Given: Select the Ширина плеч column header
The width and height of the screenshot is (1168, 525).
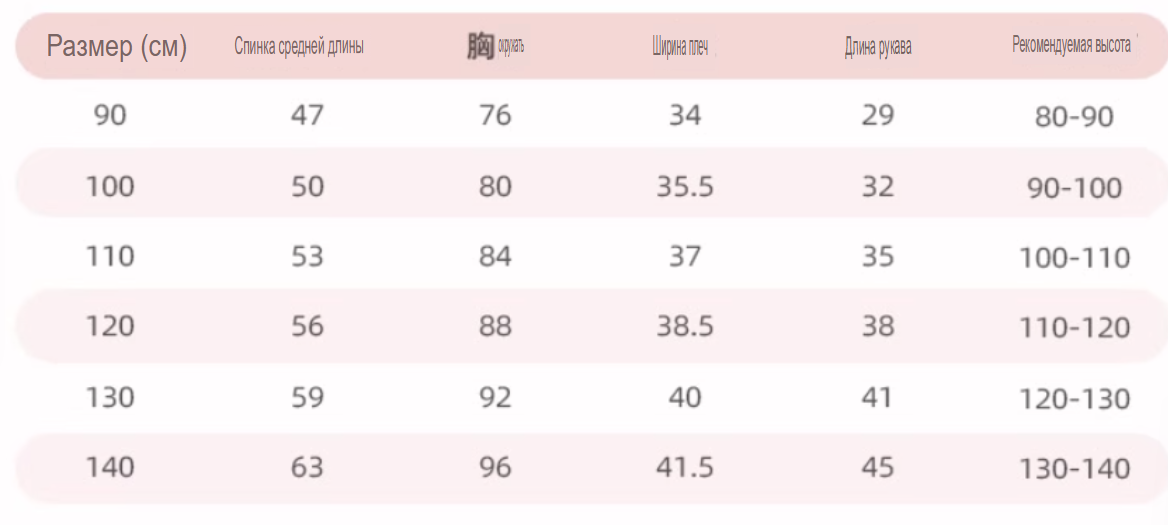Looking at the screenshot, I should point(679,48).
